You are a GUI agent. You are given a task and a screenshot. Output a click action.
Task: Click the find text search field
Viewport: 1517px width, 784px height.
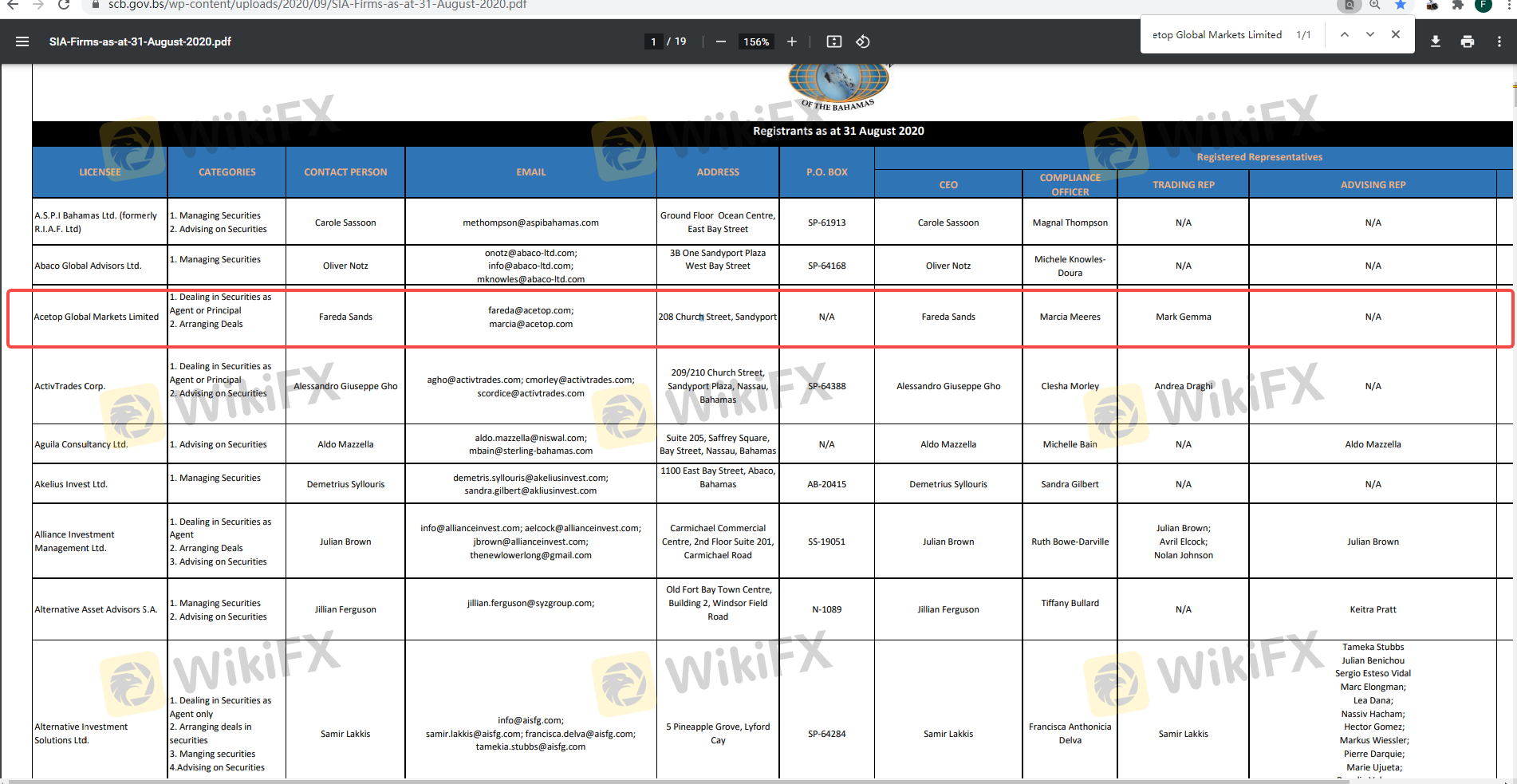[x=1216, y=35]
